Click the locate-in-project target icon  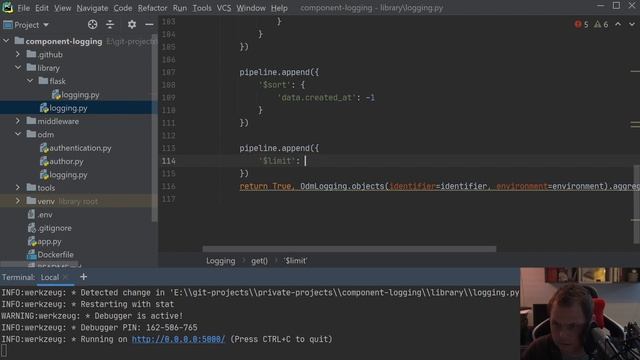[x=93, y=24]
